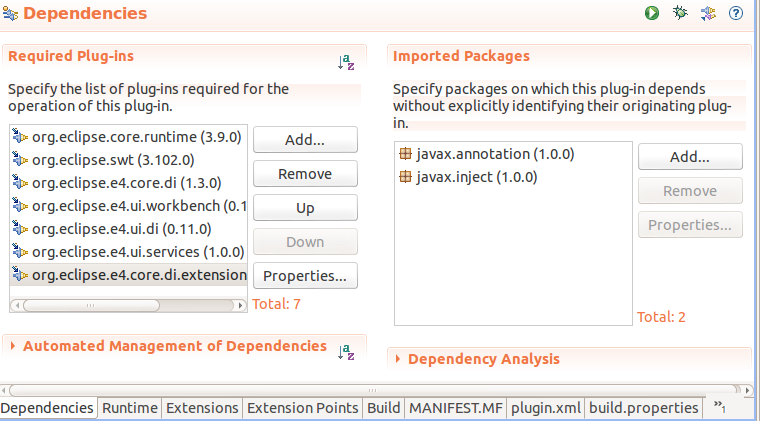760x421 pixels.
Task: Switch to the Runtime tab
Action: [130, 408]
